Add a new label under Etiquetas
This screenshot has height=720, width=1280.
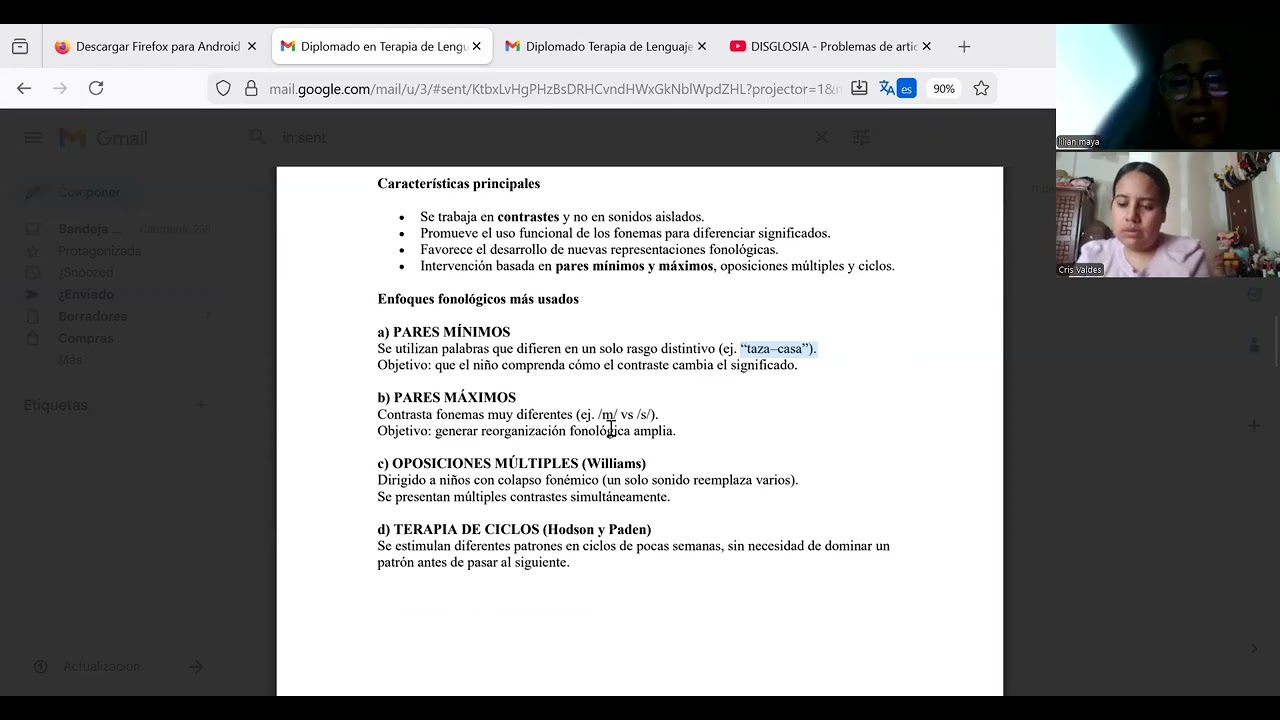201,405
